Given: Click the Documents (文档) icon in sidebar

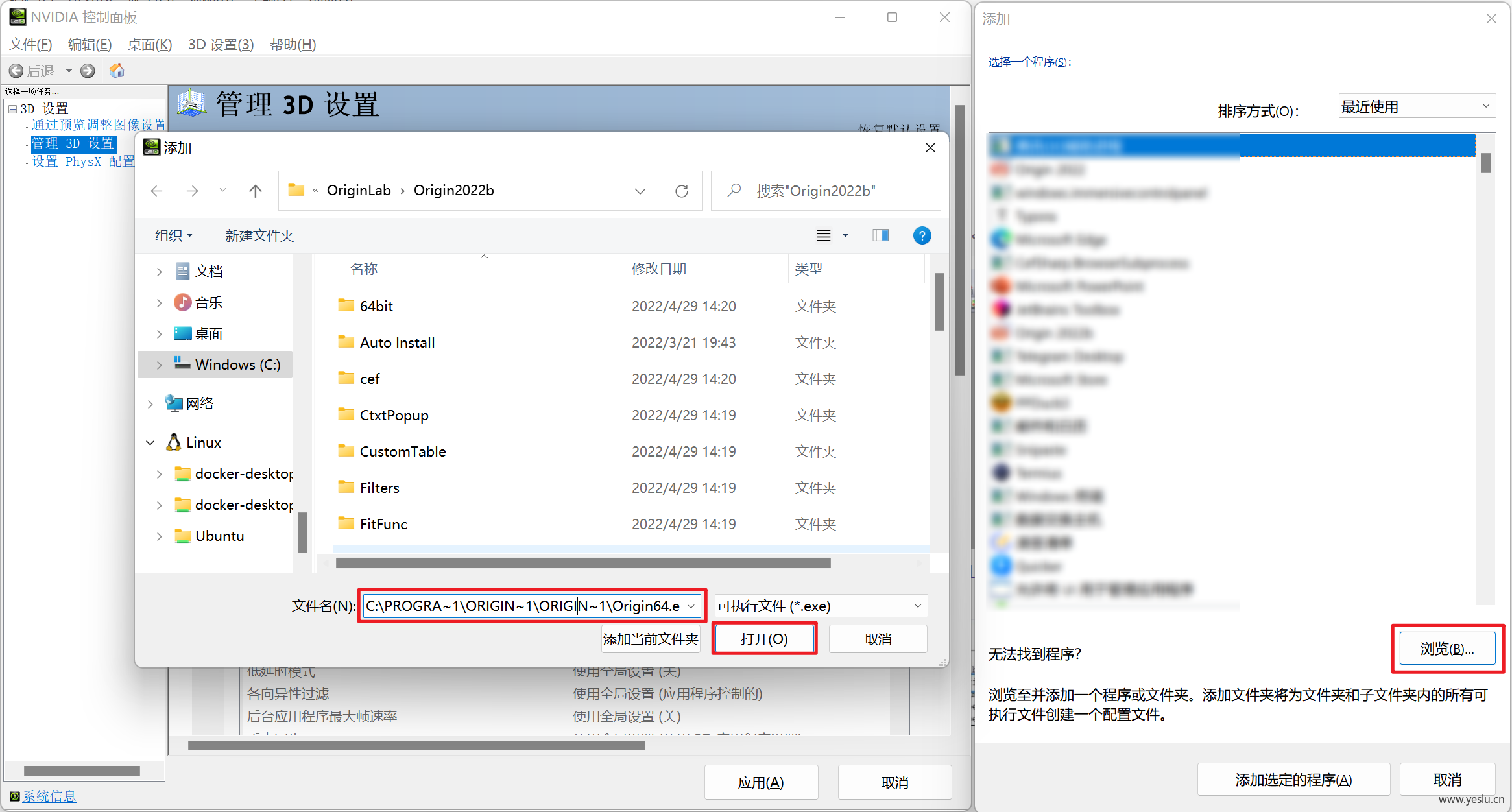Looking at the screenshot, I should [x=183, y=271].
